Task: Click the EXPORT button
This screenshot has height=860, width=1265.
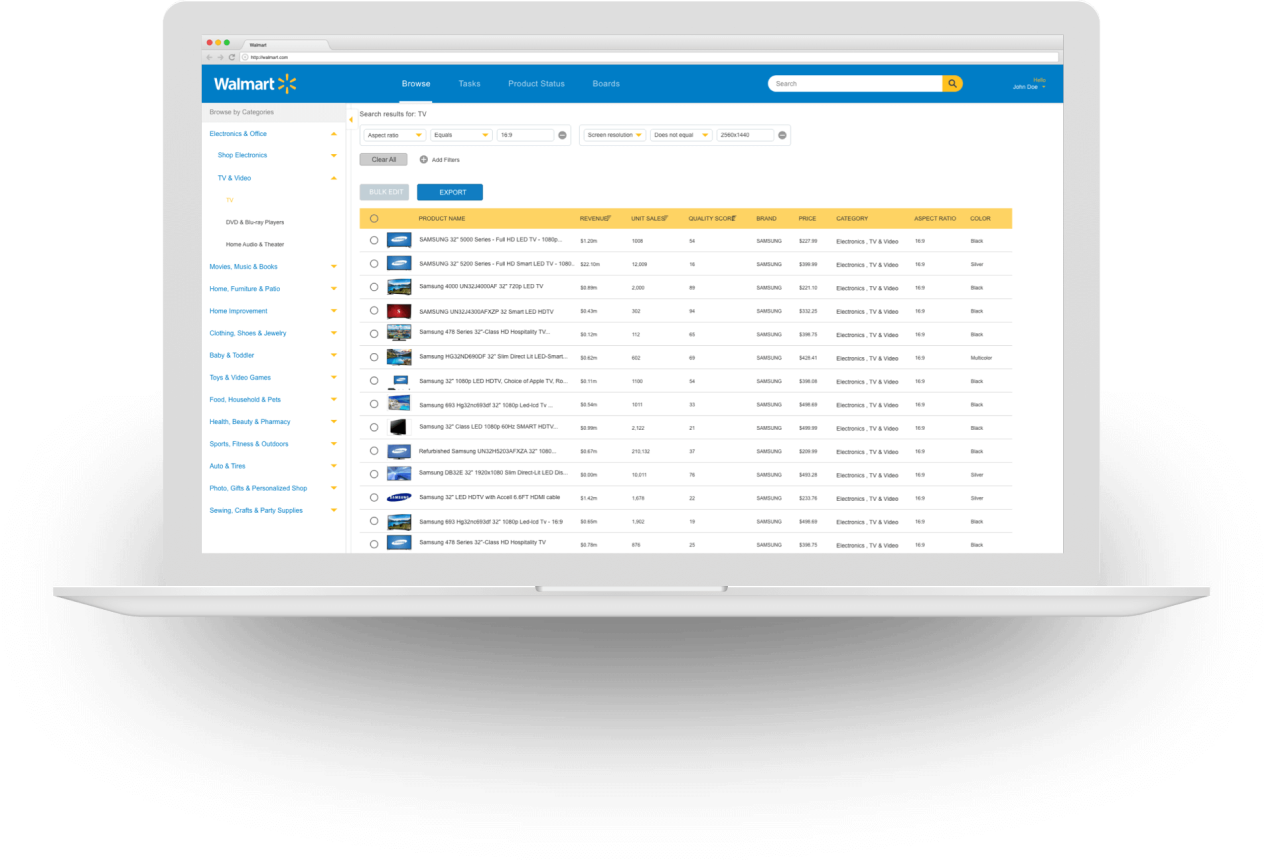Action: coord(450,192)
